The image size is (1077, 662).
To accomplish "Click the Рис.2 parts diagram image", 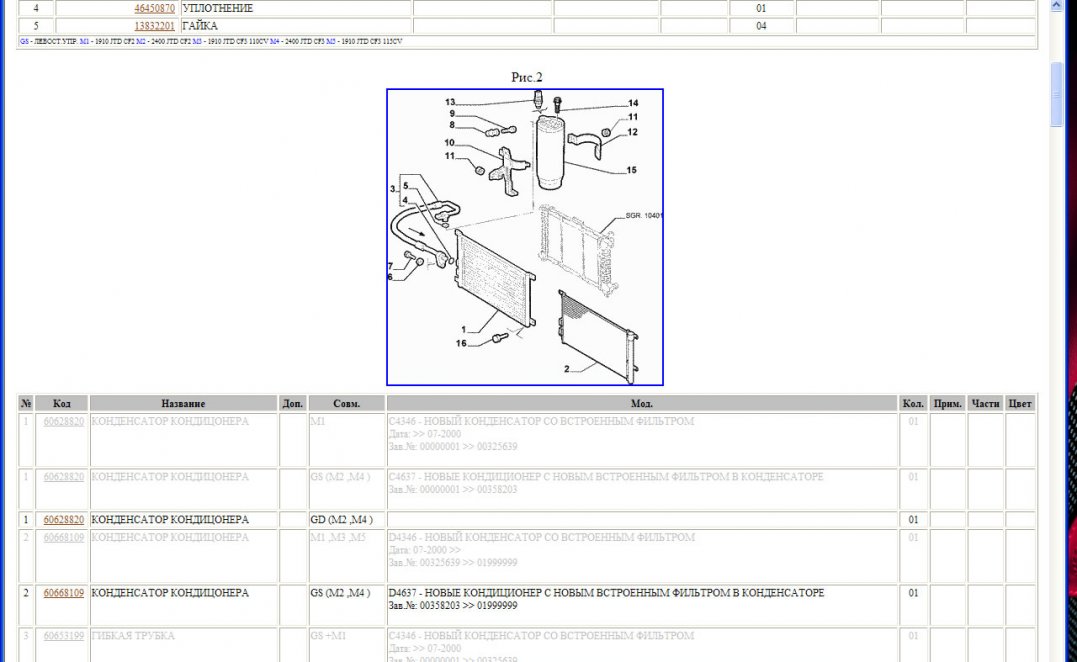I will [525, 237].
